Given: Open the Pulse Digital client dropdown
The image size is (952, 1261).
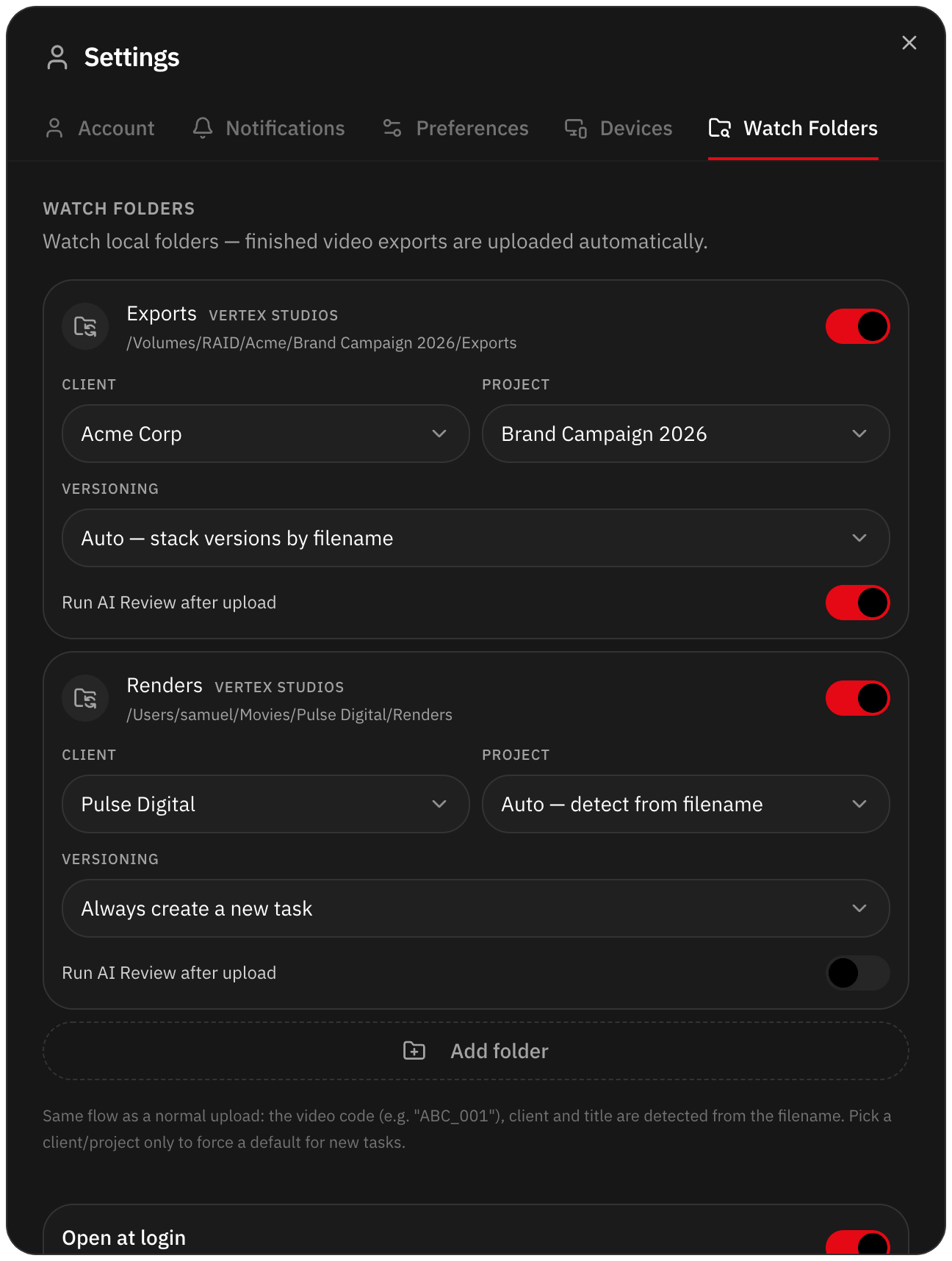Looking at the screenshot, I should pyautogui.click(x=266, y=804).
